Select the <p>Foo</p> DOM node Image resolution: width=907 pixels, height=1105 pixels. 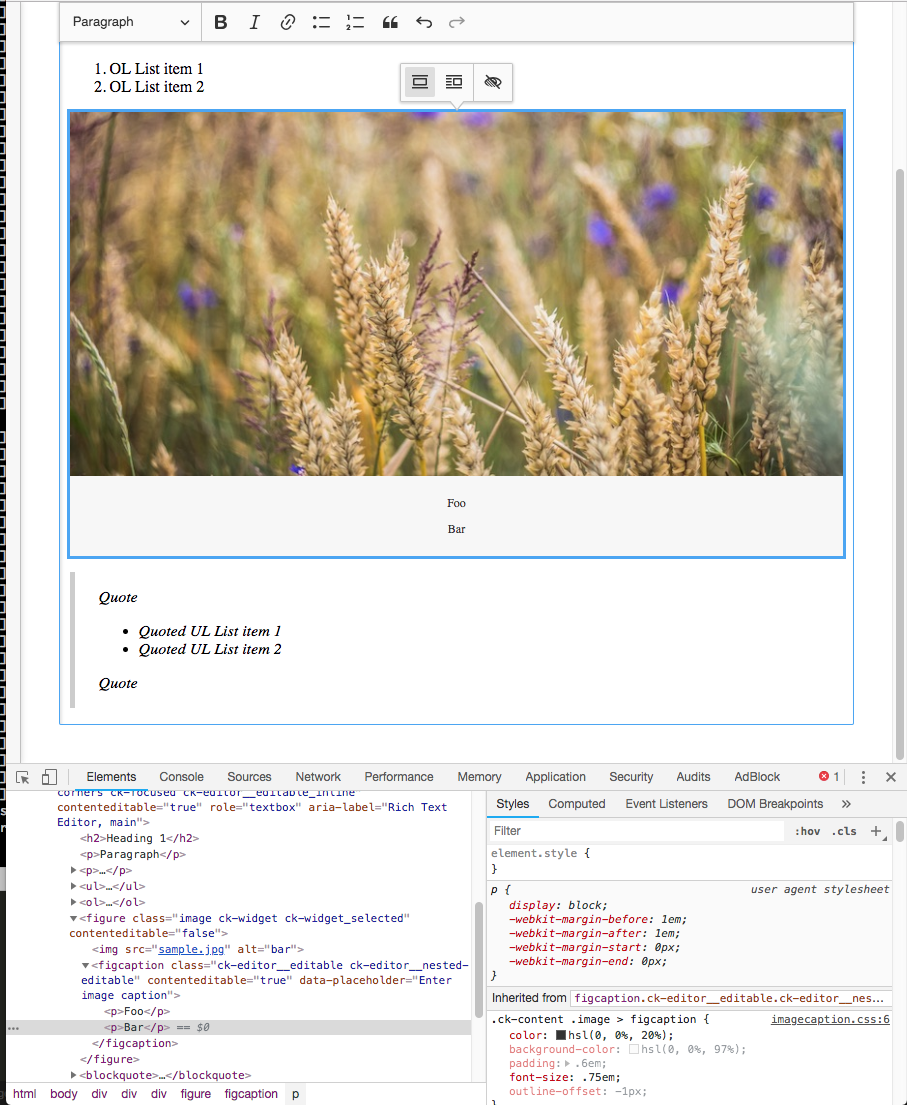tap(137, 1012)
